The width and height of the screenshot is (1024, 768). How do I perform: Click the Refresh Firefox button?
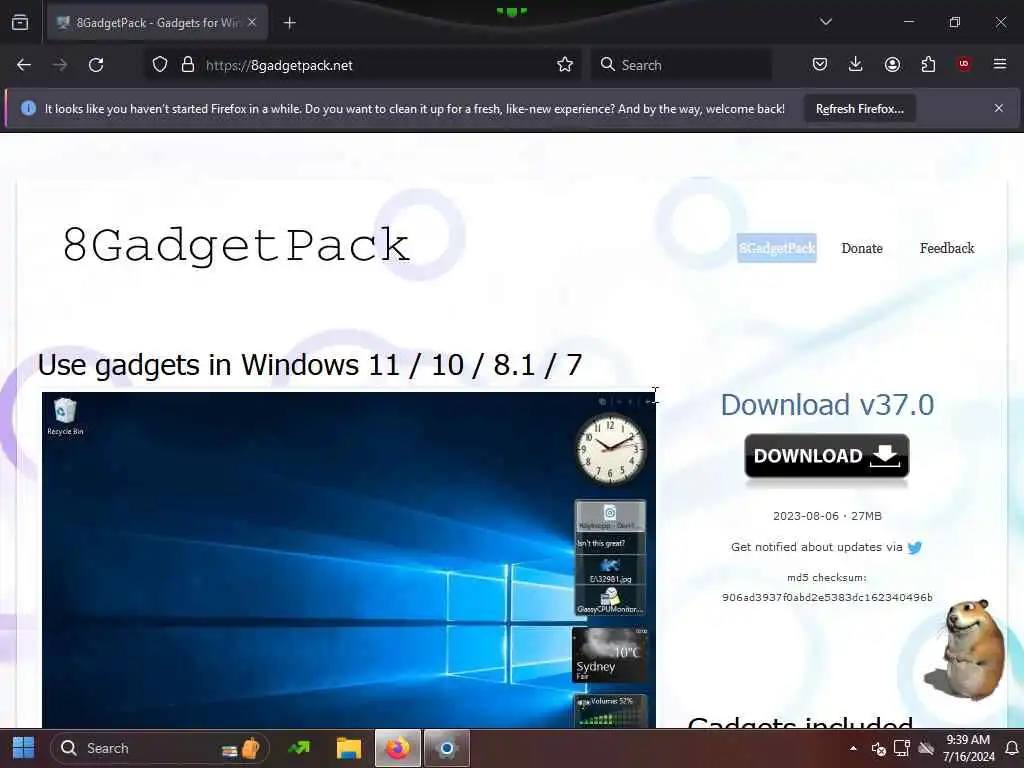[x=859, y=108]
